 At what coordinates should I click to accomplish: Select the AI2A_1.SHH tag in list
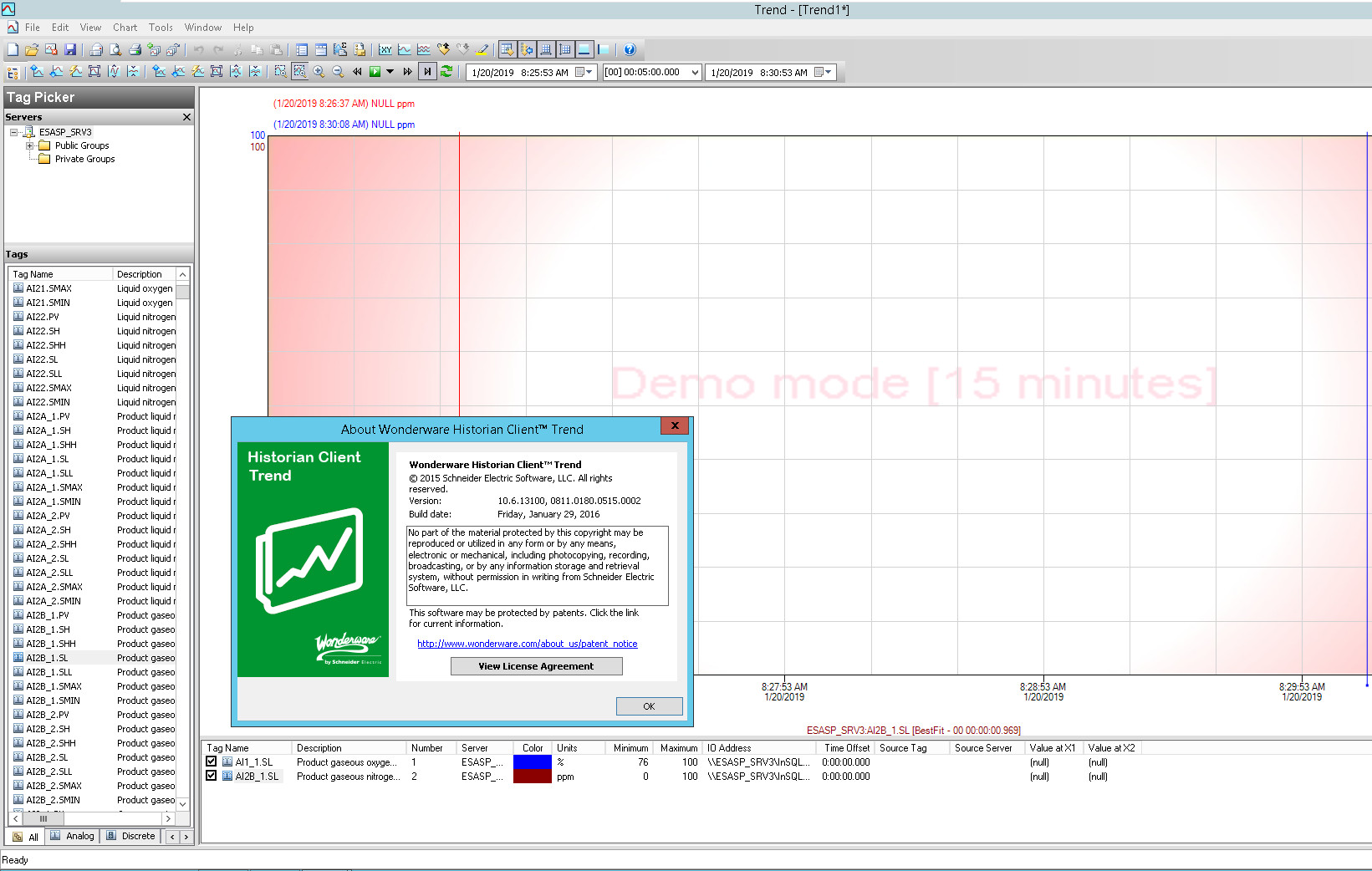[94, 445]
